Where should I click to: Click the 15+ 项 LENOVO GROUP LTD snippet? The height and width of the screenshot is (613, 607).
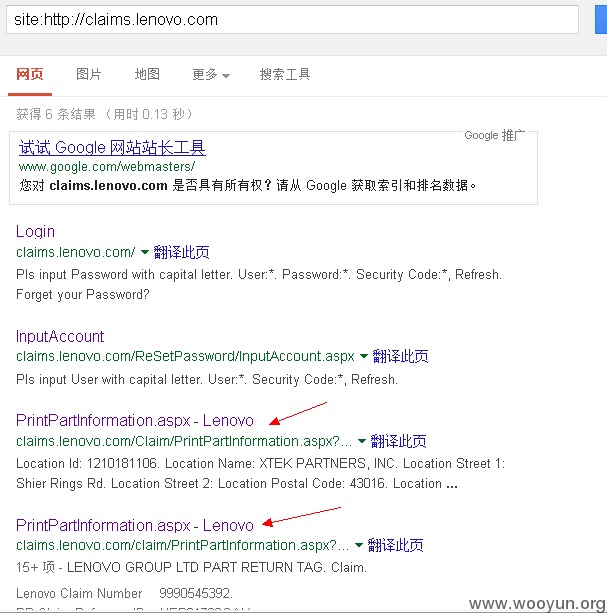192,567
